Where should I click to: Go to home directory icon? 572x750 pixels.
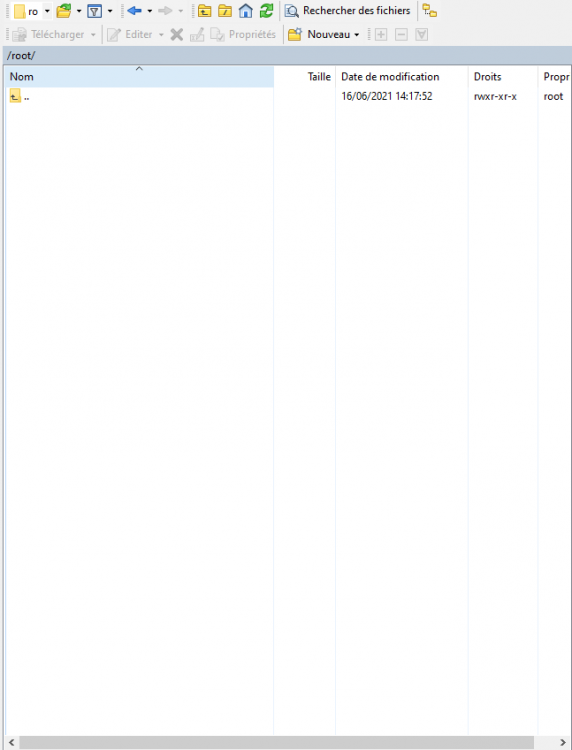245,11
